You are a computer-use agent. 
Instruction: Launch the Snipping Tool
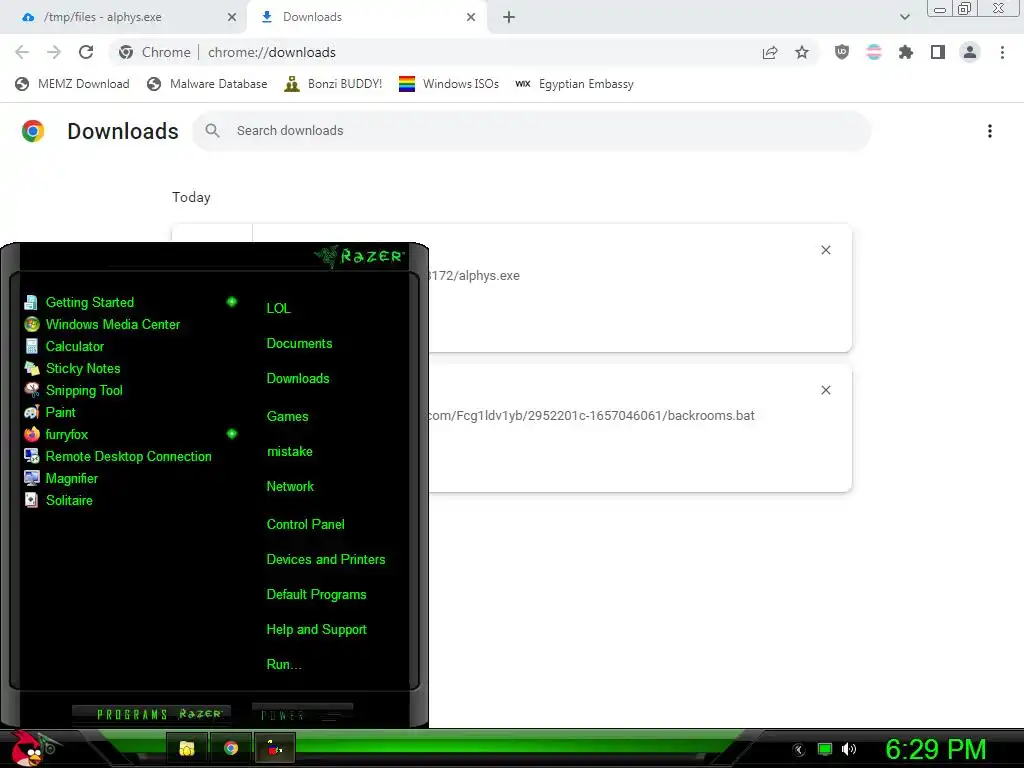(x=74, y=391)
